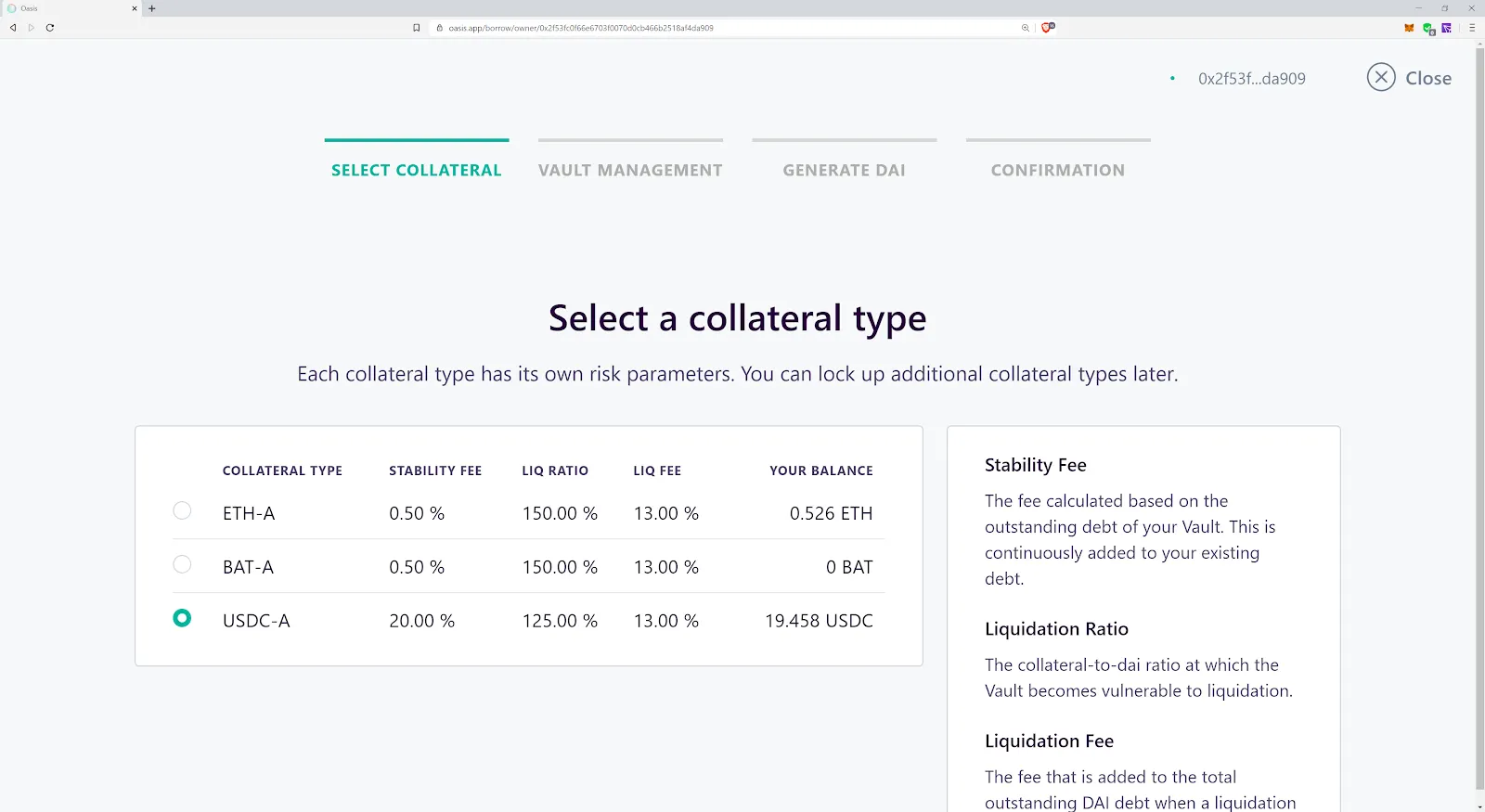Click the Close label to exit
This screenshot has width=1485, height=812.
1428,79
